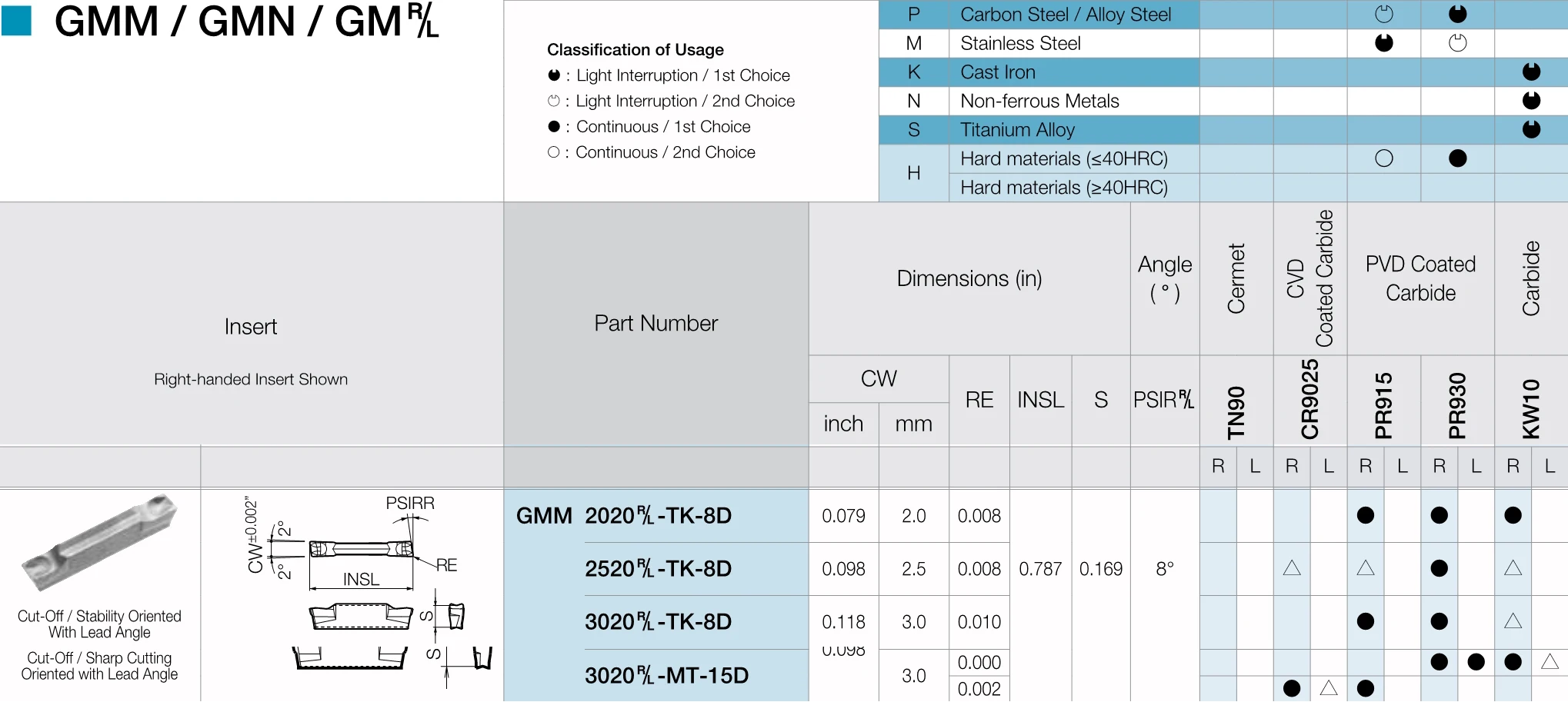Viewport: 1568px width, 702px height.
Task: Click the "Part Number" column header
Action: coord(656,323)
